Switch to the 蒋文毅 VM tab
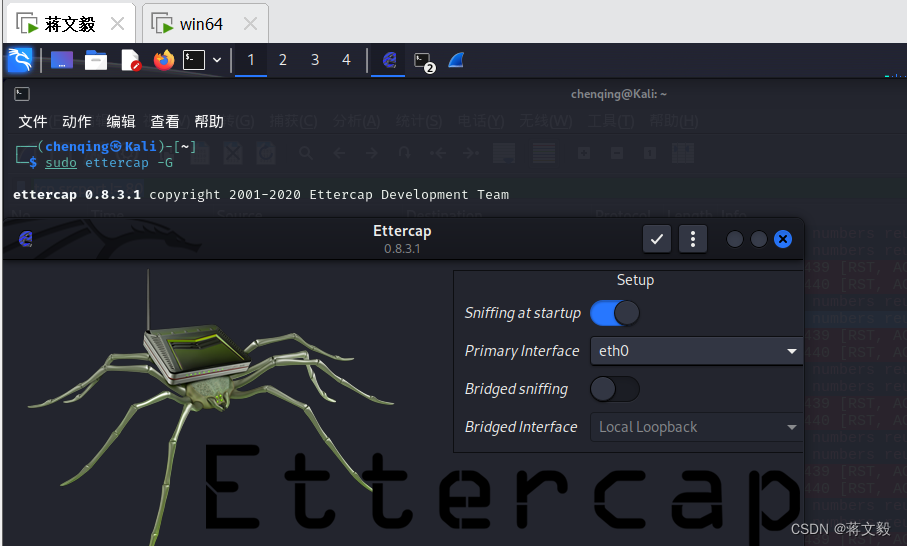This screenshot has height=546, width=907. click(x=70, y=24)
